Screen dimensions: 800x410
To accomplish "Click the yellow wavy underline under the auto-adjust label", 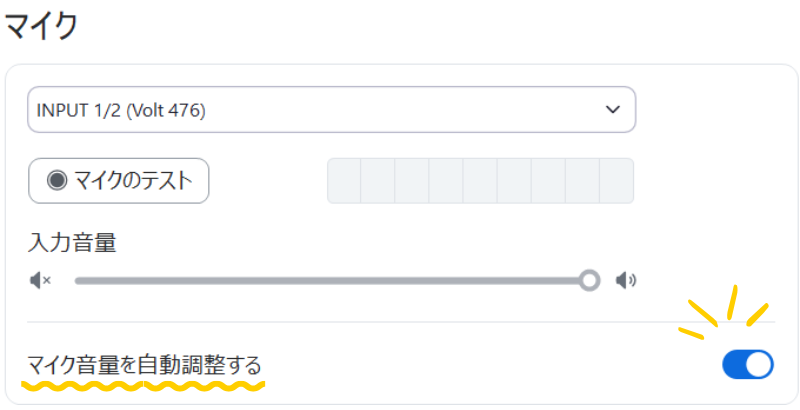I will pyautogui.click(x=145, y=384).
